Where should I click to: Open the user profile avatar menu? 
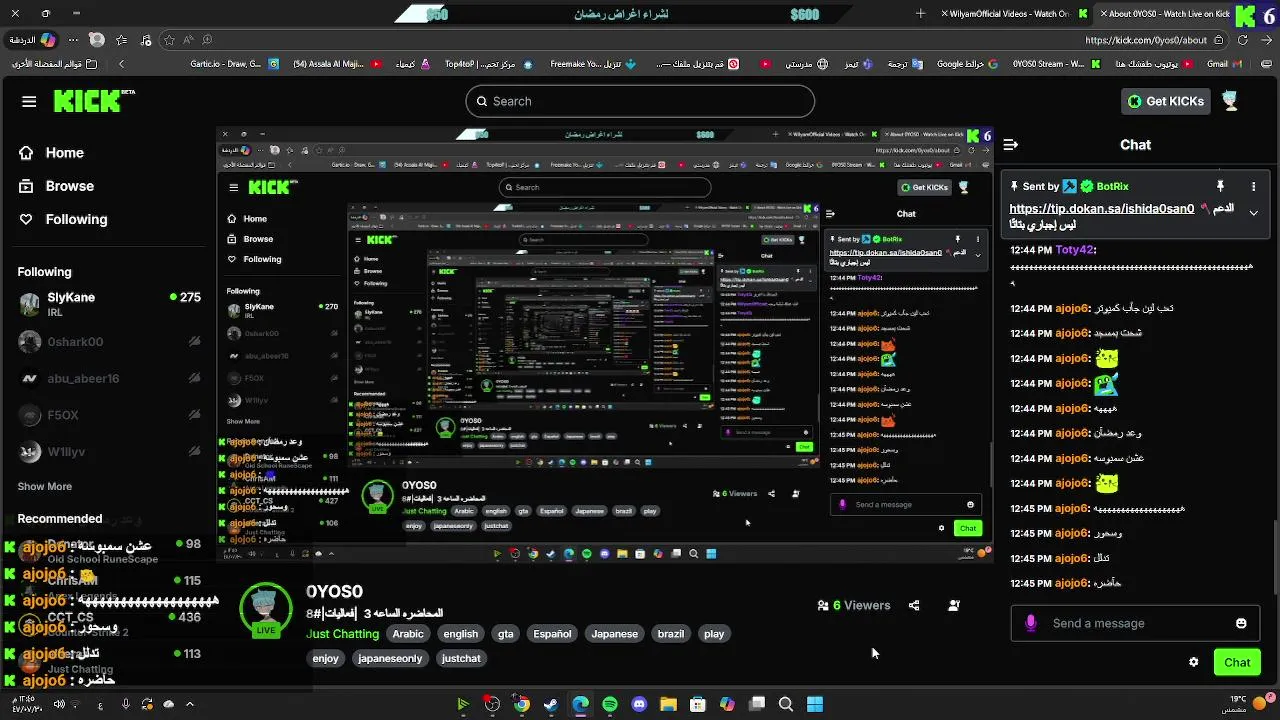1230,101
